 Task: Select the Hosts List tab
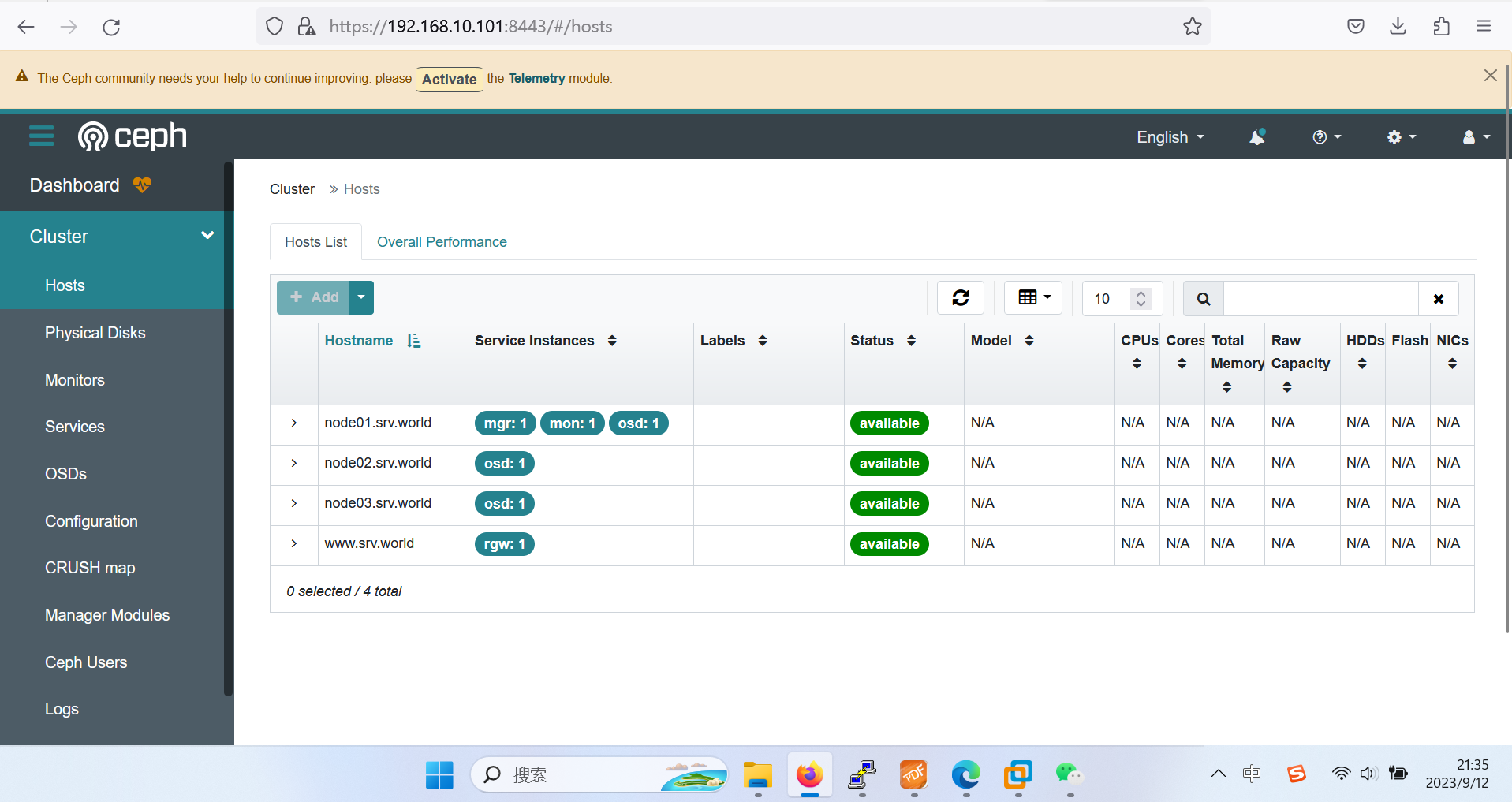point(315,242)
